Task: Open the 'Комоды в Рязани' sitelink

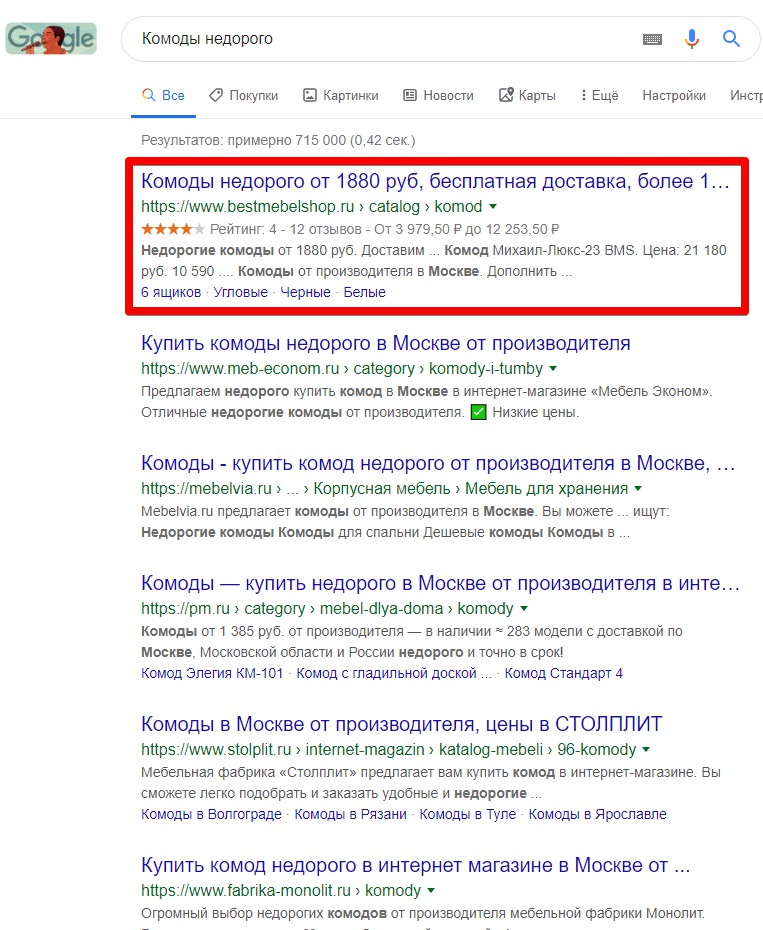Action: pyautogui.click(x=351, y=814)
